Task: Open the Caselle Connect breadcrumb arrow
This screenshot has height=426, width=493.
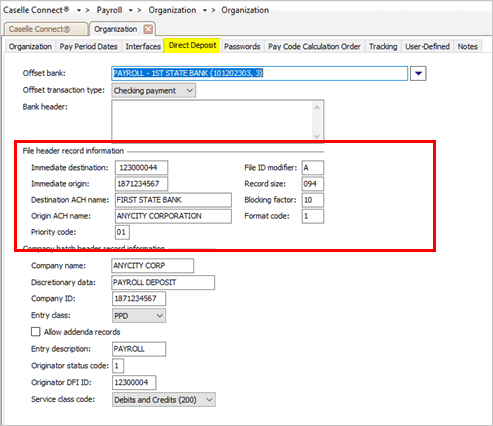Action: pyautogui.click(x=79, y=10)
